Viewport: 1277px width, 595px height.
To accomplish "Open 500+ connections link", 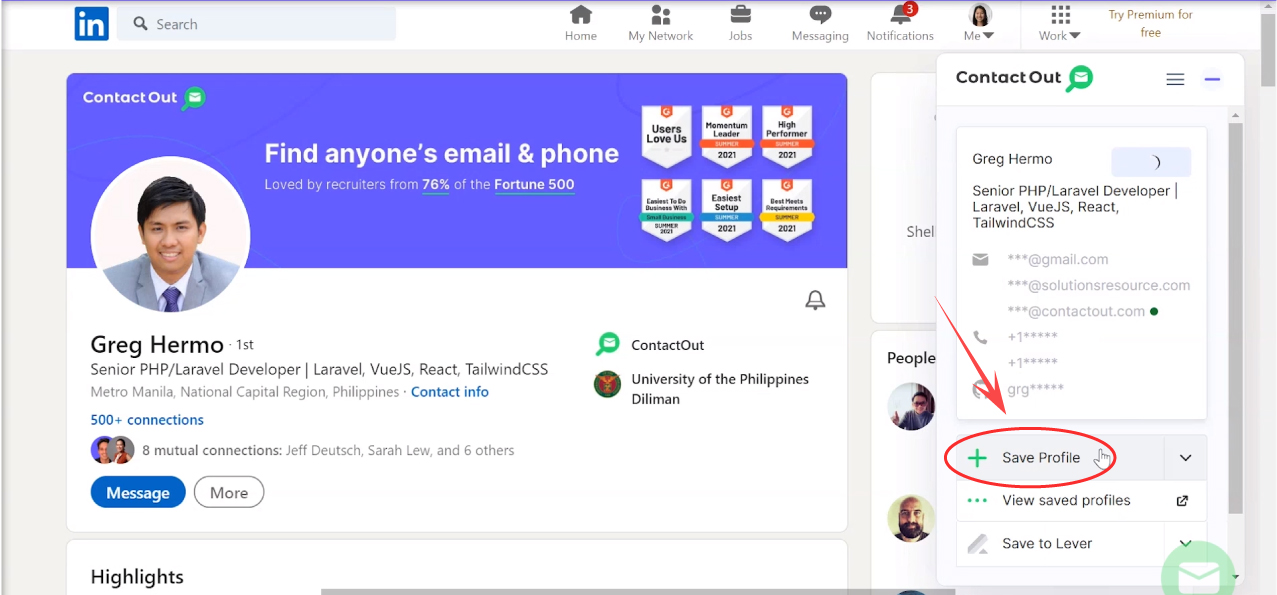I will 147,420.
